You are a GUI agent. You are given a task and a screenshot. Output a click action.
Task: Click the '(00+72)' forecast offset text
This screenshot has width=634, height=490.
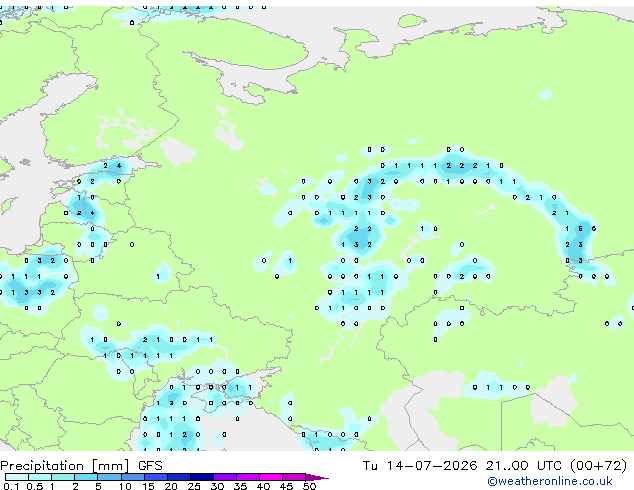(x=598, y=466)
